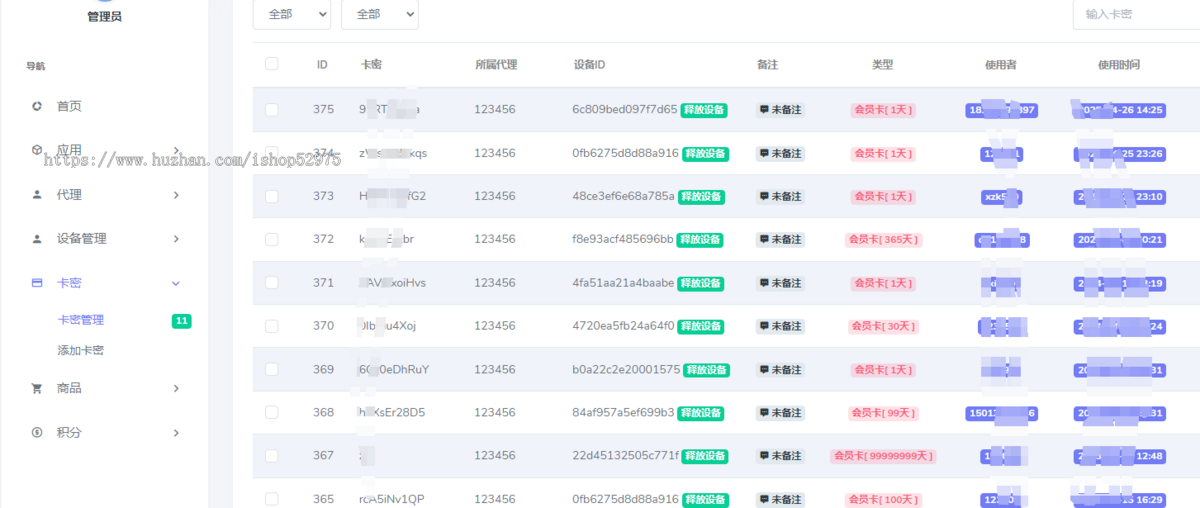
Task: Click the 会员卡[365天] type tag
Action: tap(883, 240)
